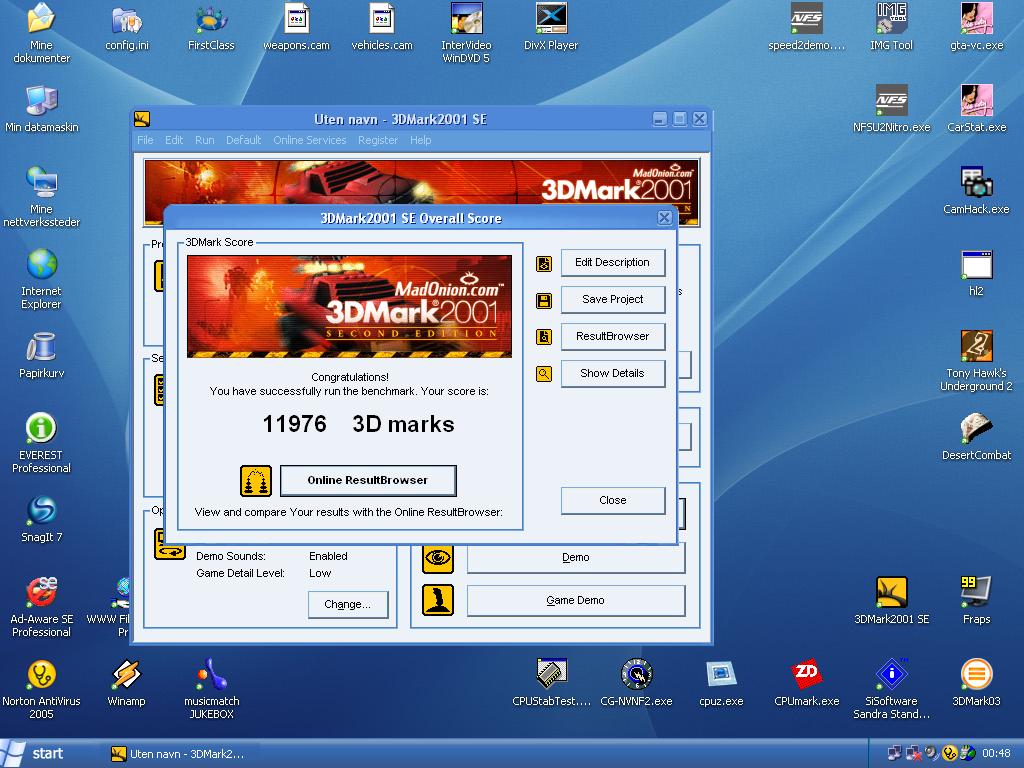Click the Edit Description document icon
The height and width of the screenshot is (768, 1024).
click(544, 263)
